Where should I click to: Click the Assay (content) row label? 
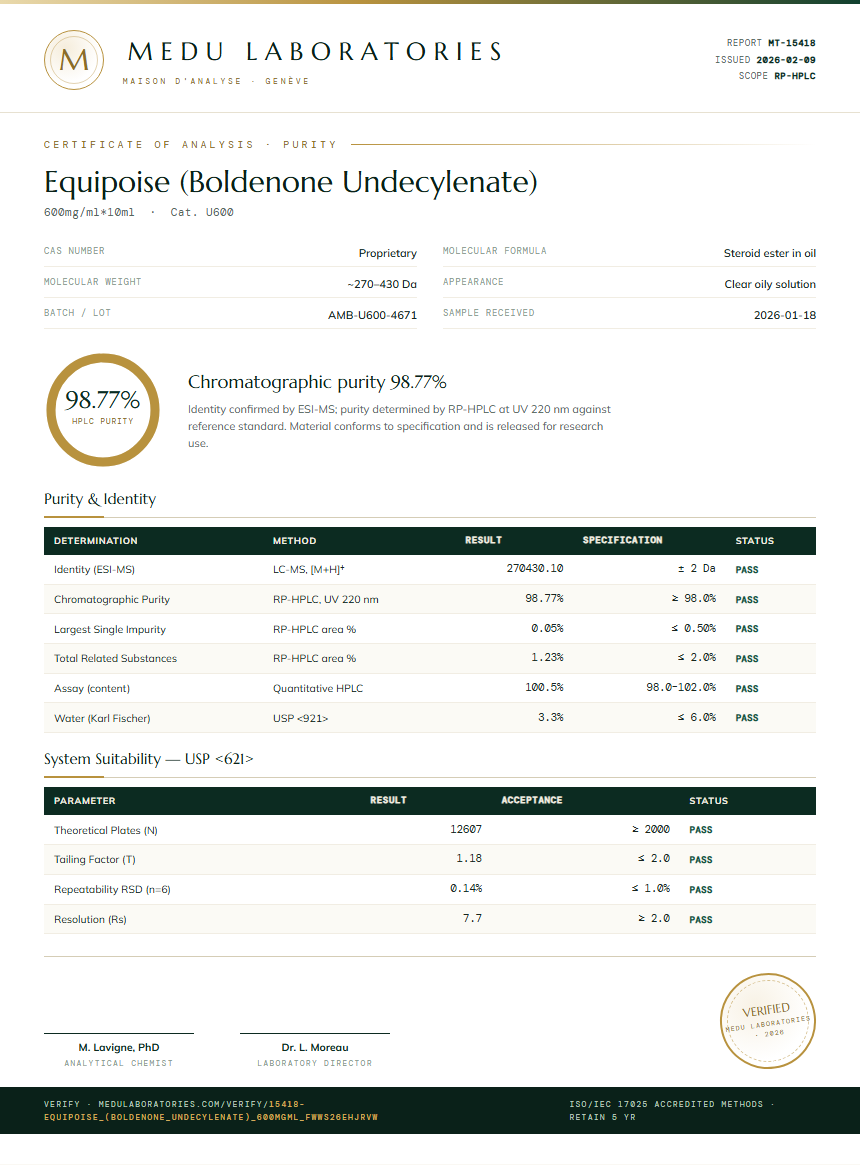click(x=92, y=689)
